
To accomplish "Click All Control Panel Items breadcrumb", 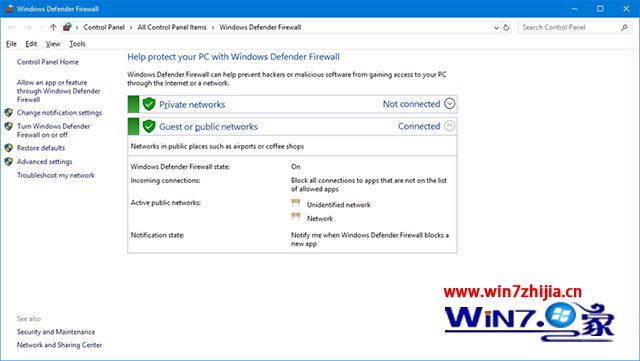I will [172, 27].
